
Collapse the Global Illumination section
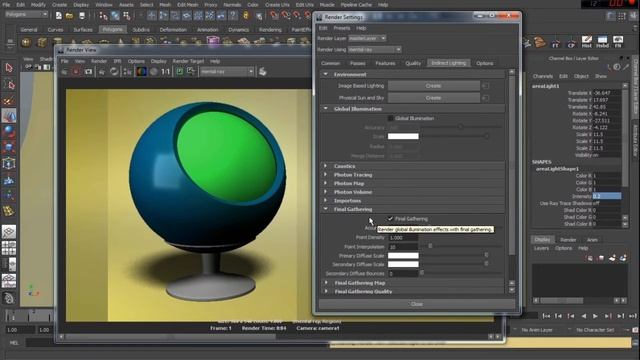pyautogui.click(x=326, y=109)
